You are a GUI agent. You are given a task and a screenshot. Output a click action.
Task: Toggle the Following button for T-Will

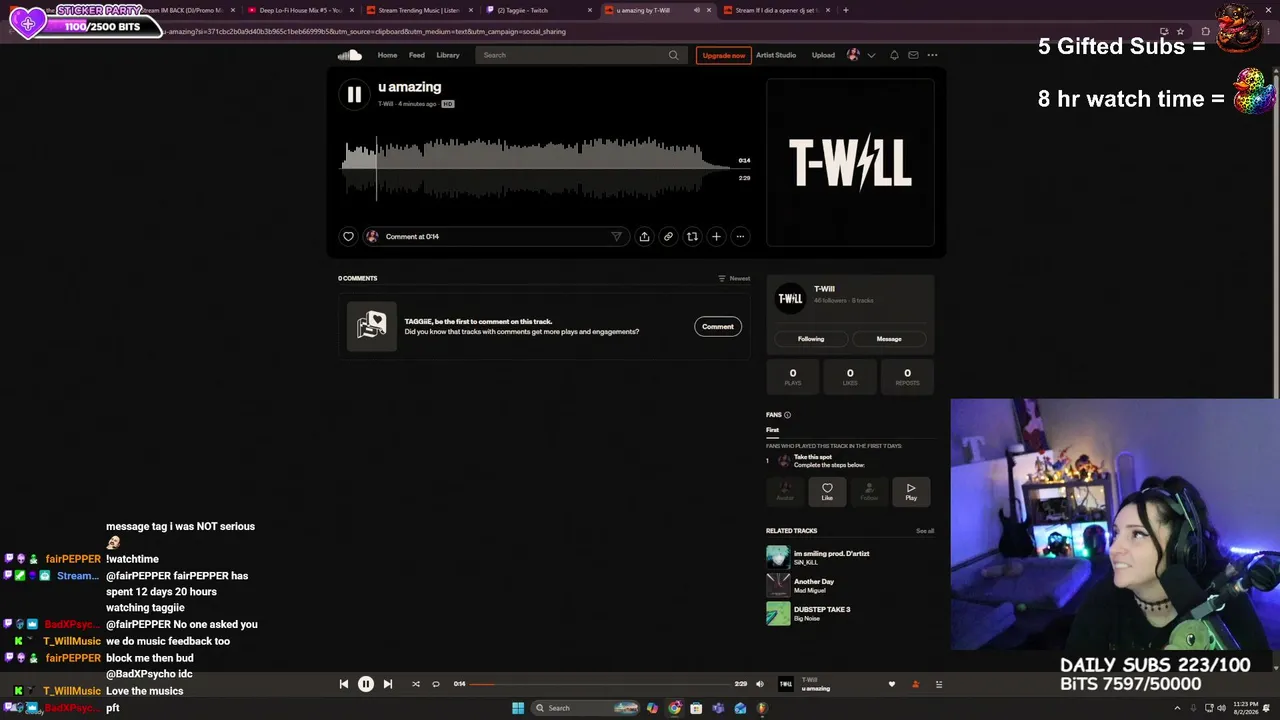811,339
